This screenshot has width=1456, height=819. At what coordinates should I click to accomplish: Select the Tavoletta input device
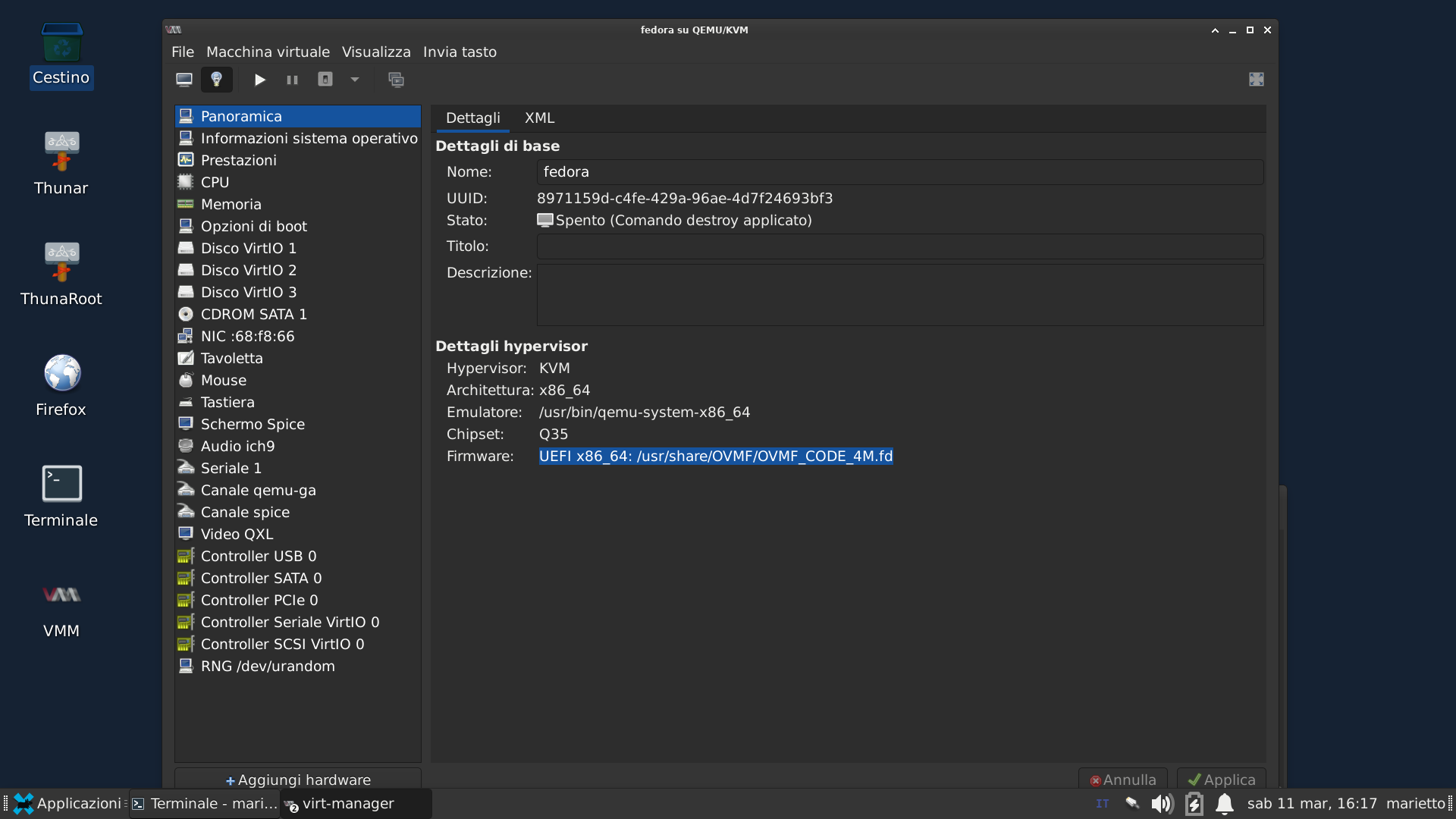click(x=298, y=358)
